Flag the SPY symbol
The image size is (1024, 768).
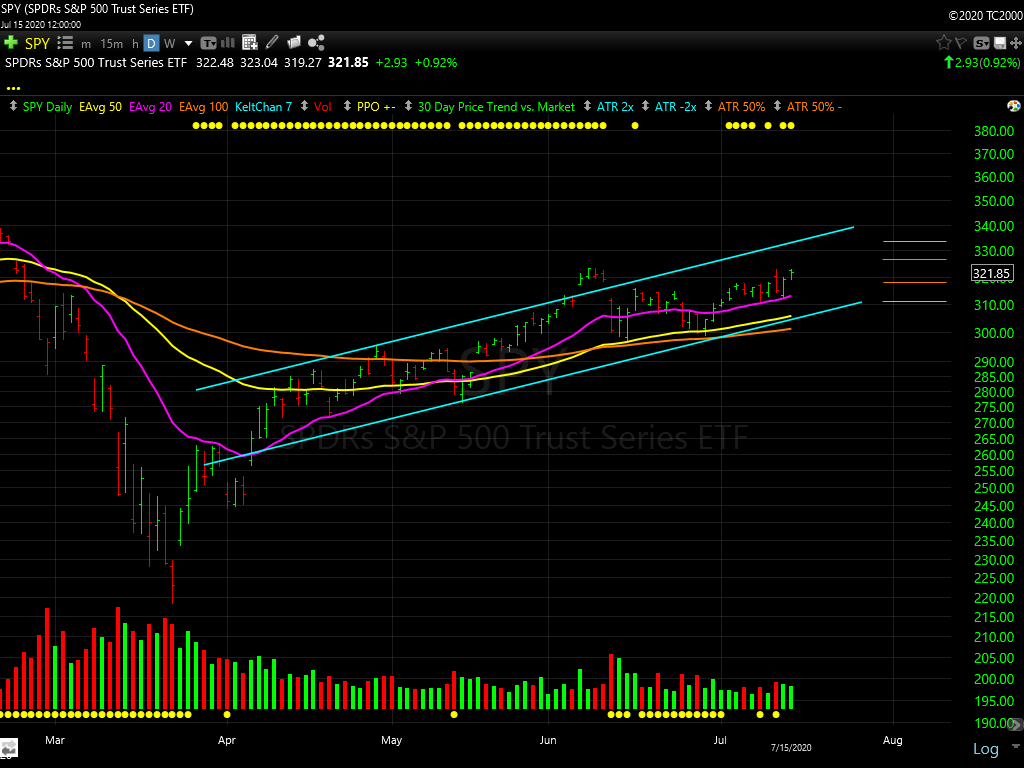961,43
